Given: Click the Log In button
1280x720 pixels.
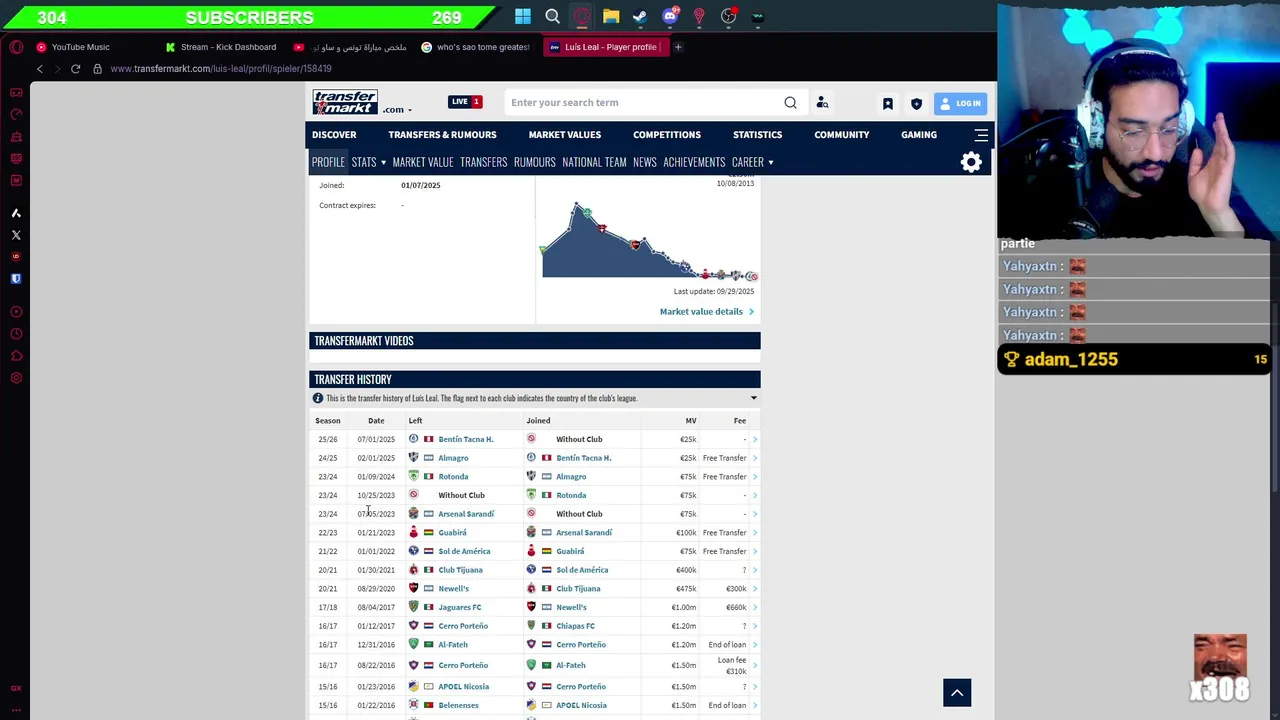Looking at the screenshot, I should coord(961,103).
